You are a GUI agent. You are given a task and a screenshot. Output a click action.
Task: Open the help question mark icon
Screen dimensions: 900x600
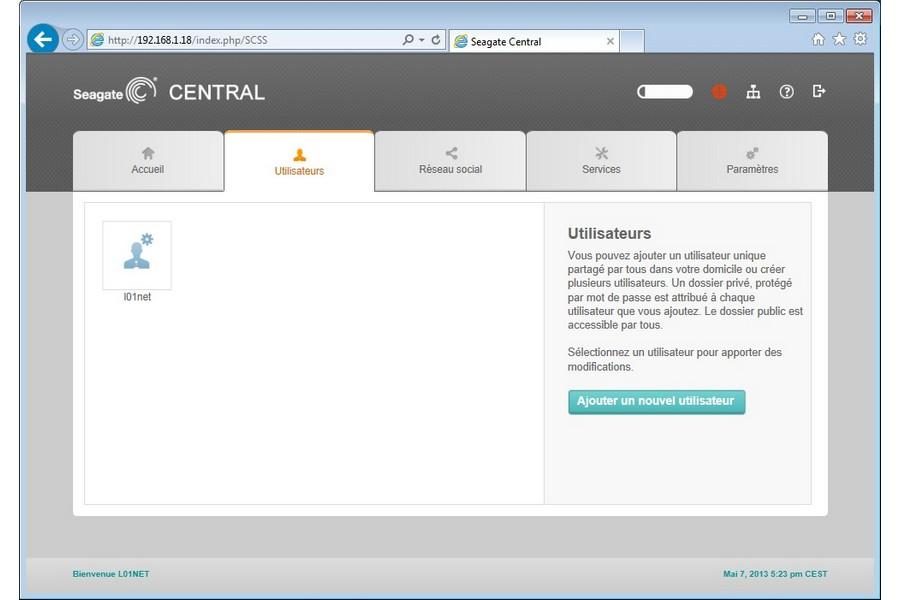[x=786, y=91]
